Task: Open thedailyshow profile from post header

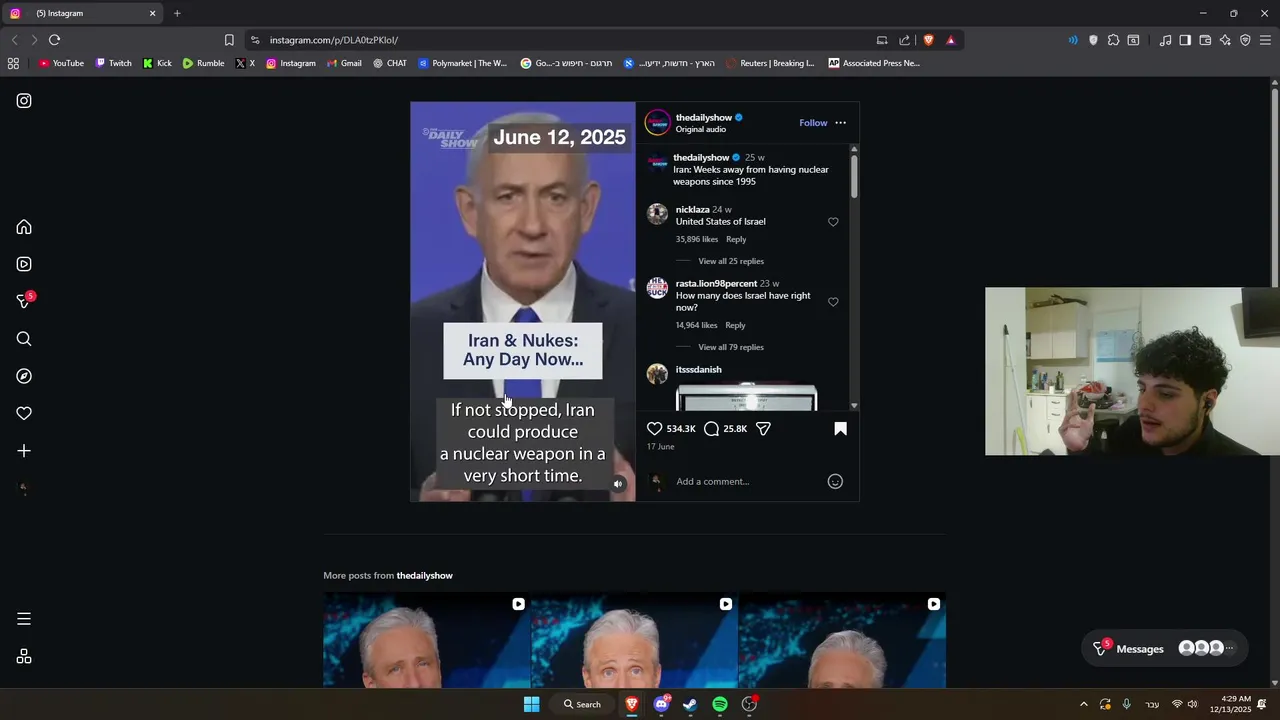Action: 704,117
